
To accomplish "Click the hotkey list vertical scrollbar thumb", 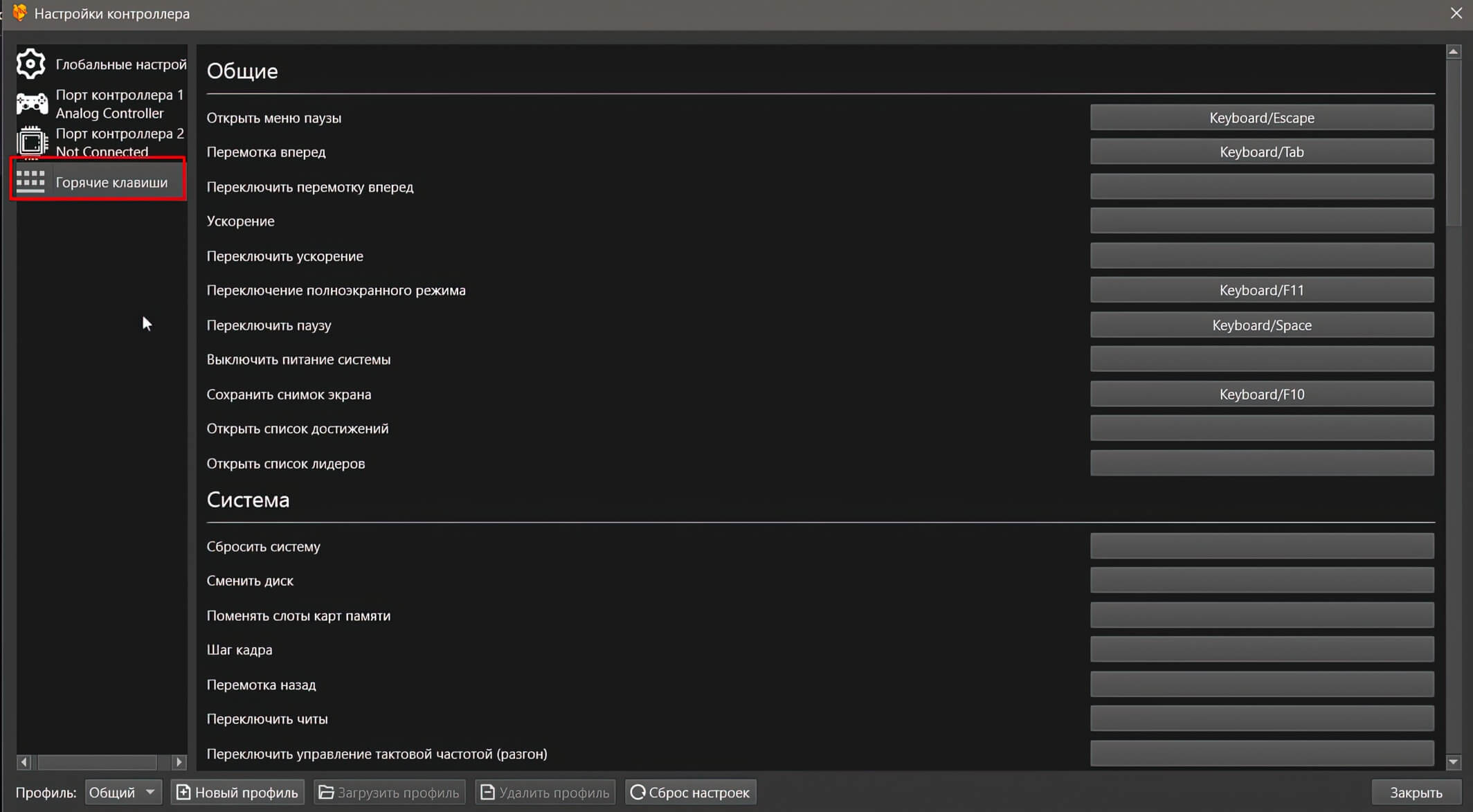I will pos(1454,142).
